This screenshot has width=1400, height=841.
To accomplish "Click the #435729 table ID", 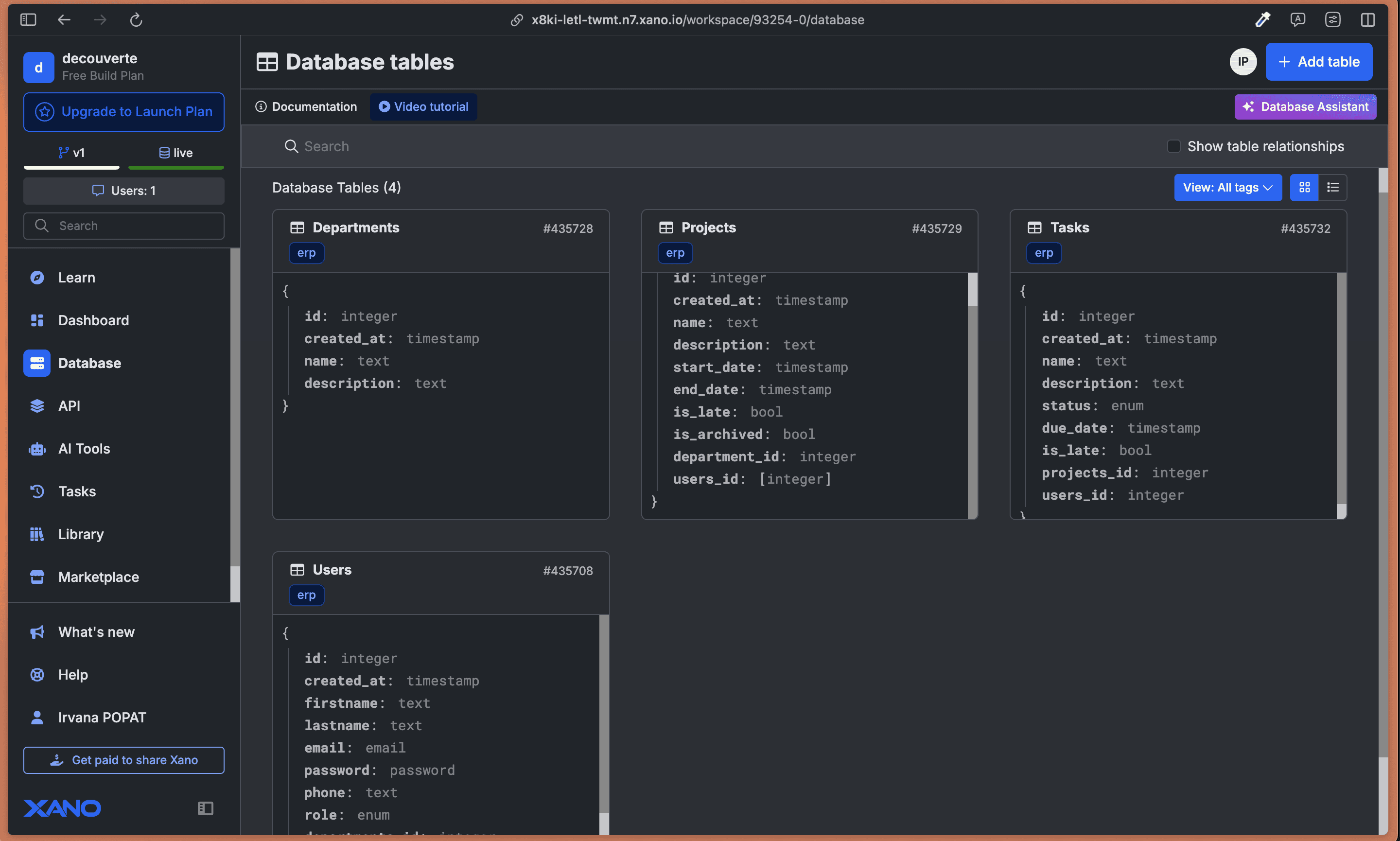I will click(x=937, y=229).
